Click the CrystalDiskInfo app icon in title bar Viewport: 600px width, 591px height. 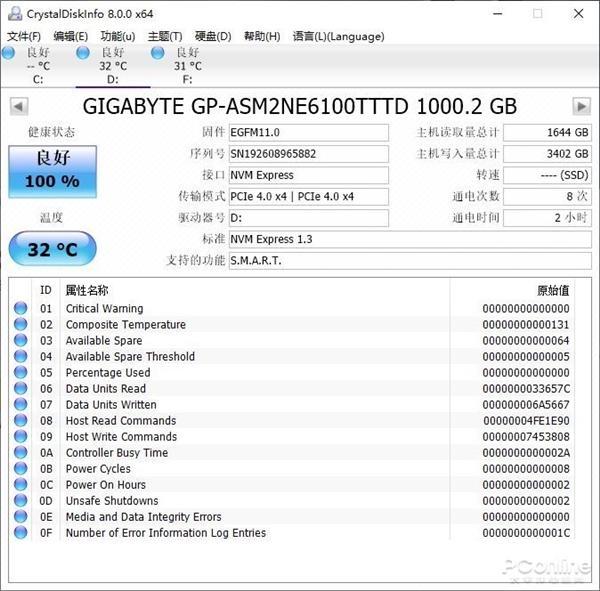[x=15, y=14]
